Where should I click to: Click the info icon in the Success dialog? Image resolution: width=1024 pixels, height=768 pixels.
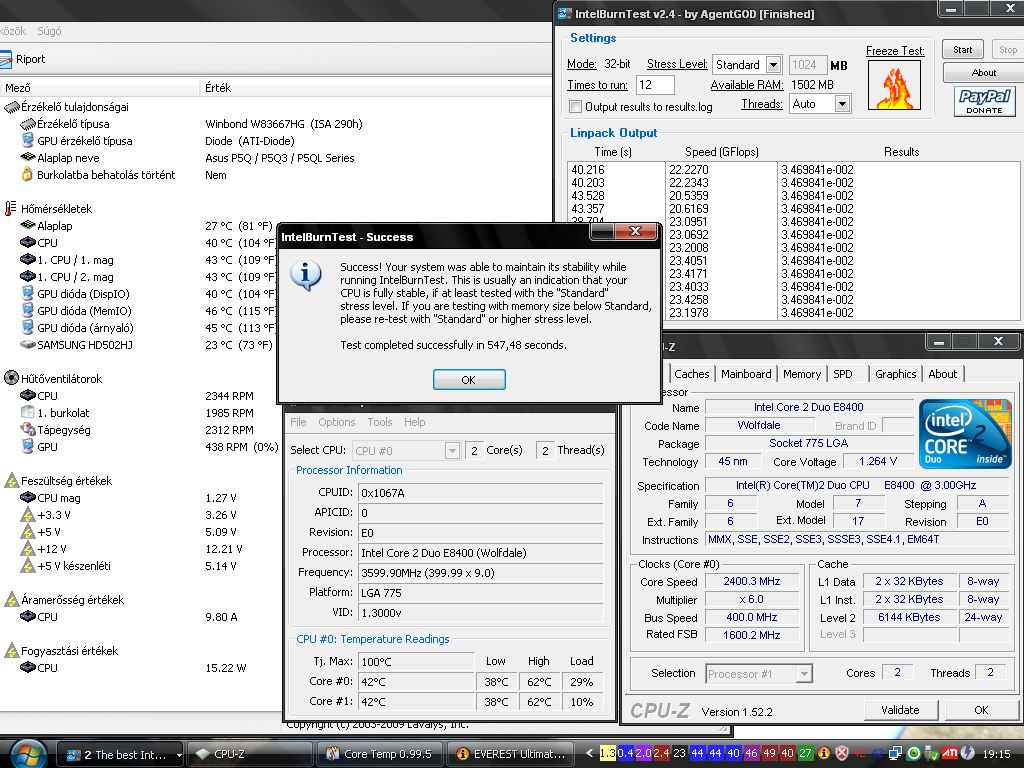point(306,276)
